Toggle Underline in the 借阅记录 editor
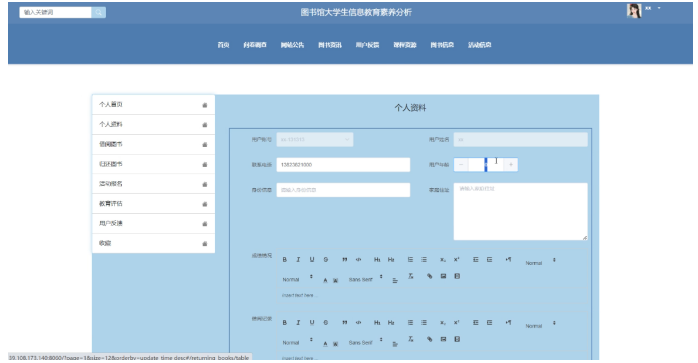 coord(312,323)
